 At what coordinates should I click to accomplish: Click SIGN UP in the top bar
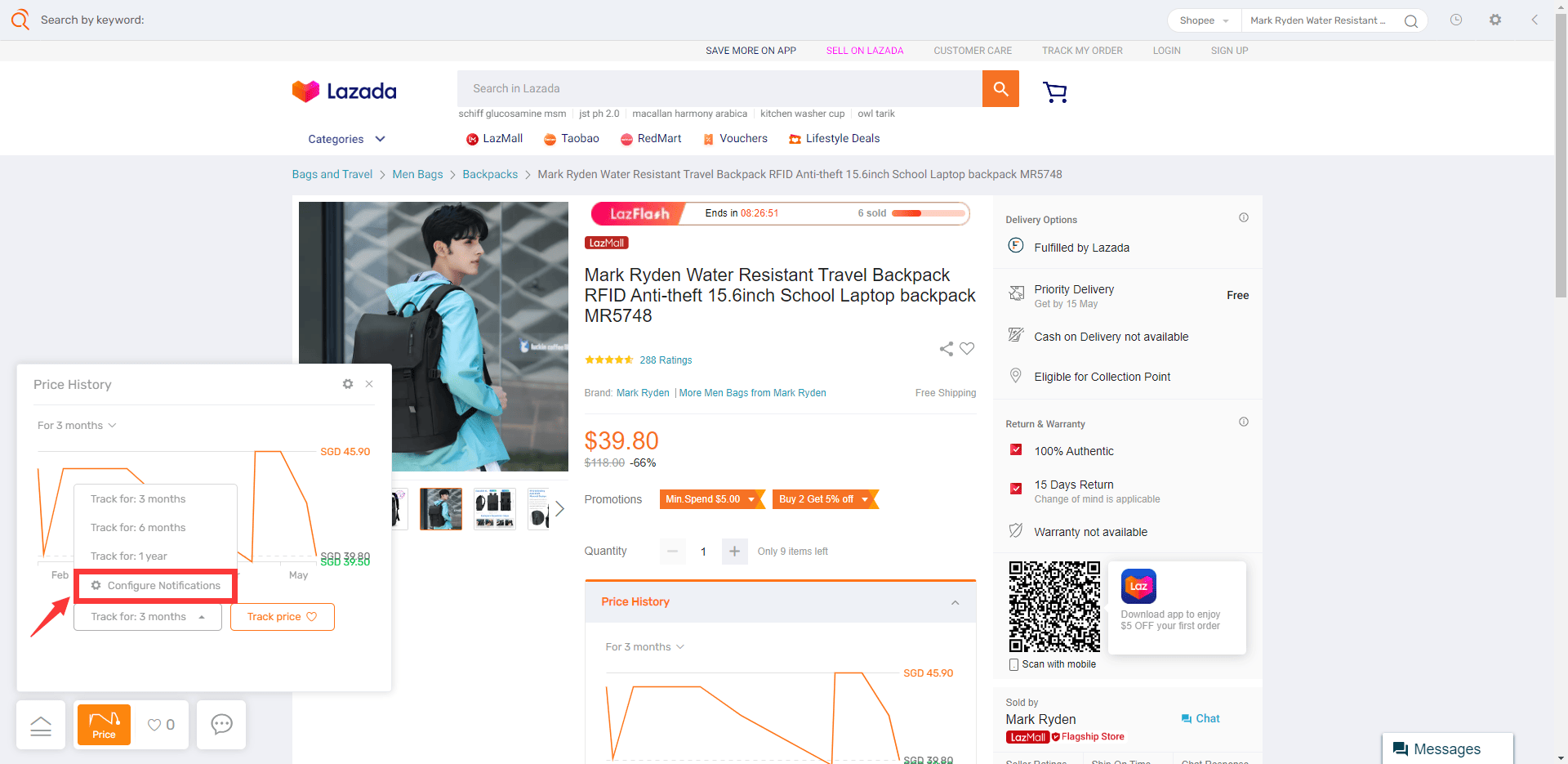pos(1229,51)
